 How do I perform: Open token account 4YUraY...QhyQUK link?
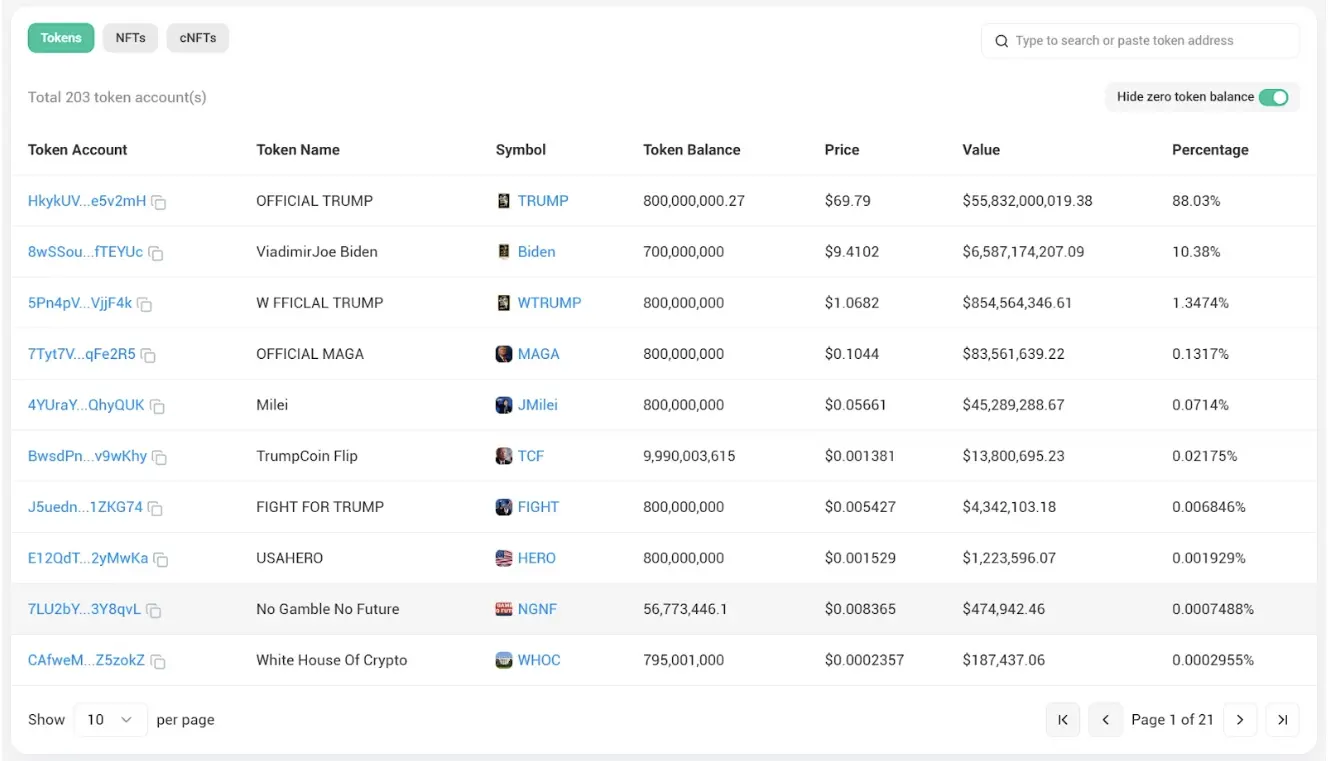(86, 405)
